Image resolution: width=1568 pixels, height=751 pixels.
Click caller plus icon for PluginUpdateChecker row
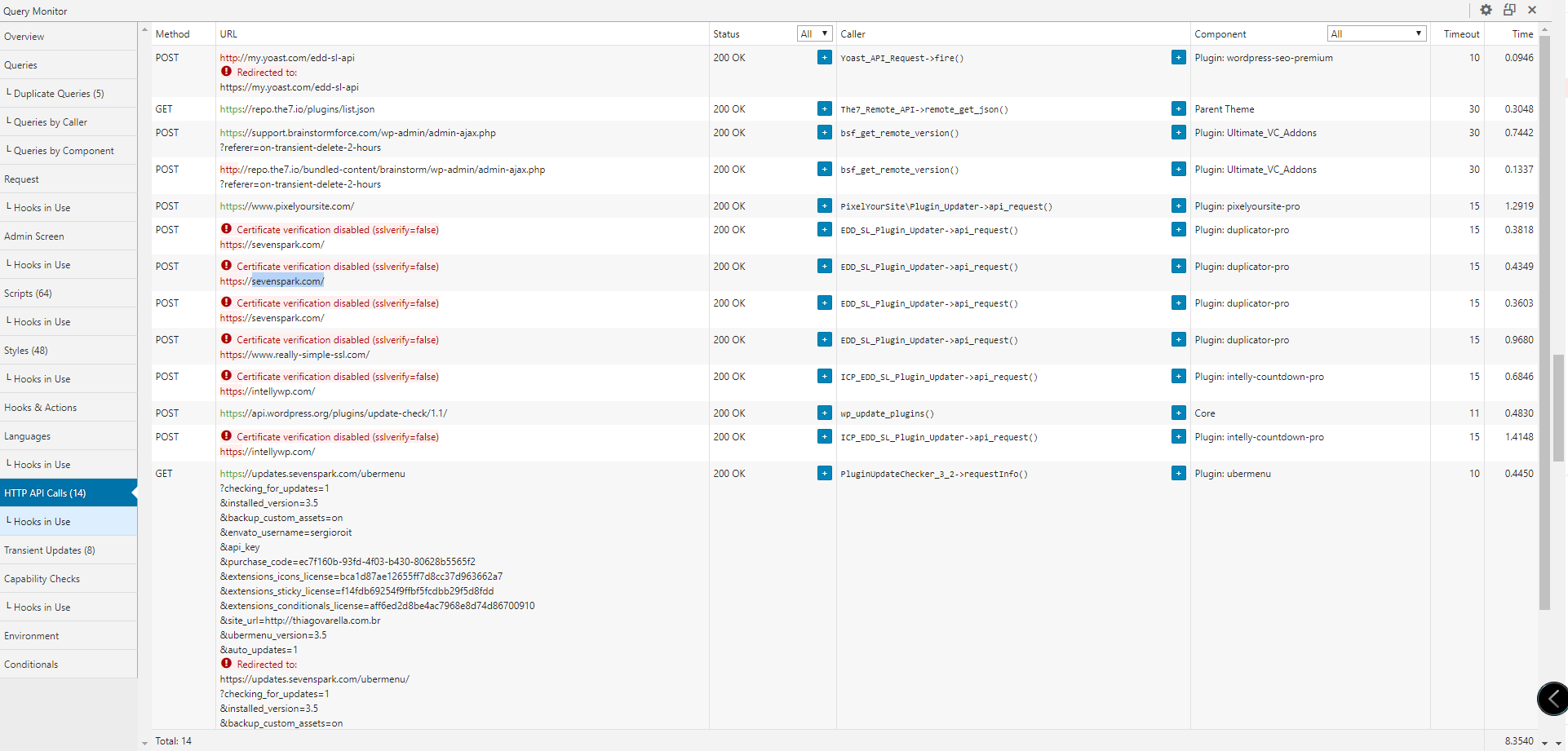[x=1178, y=474]
